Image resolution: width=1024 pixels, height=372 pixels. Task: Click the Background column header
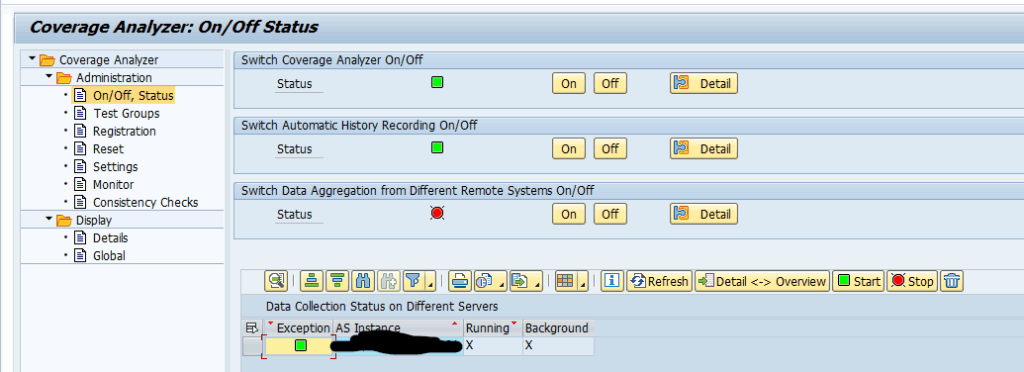[558, 328]
